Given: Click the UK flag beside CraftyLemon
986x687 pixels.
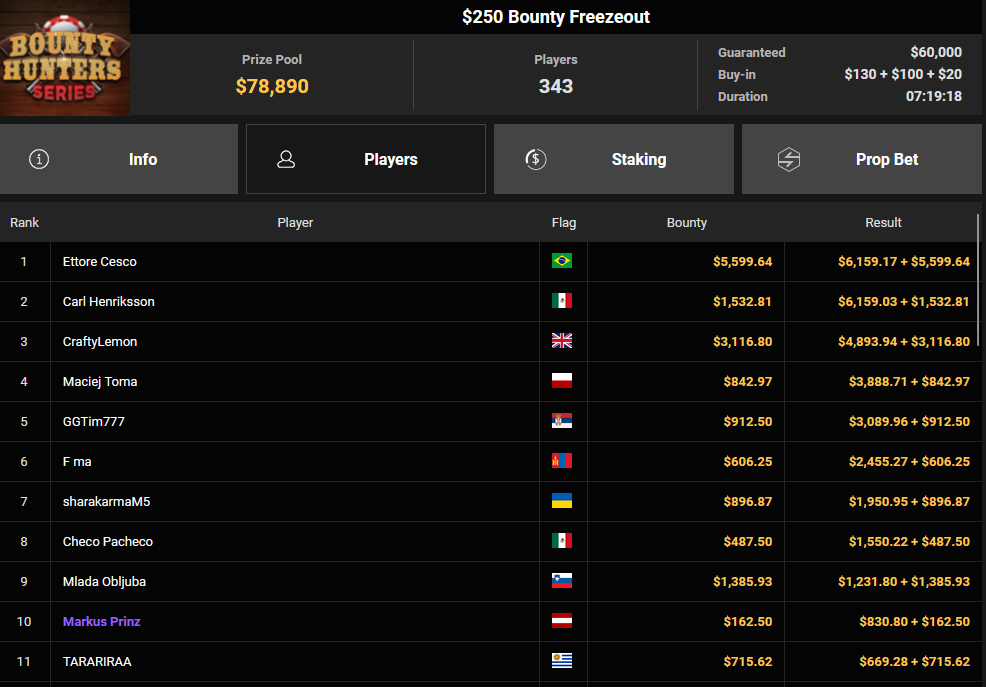Looking at the screenshot, I should tap(562, 341).
